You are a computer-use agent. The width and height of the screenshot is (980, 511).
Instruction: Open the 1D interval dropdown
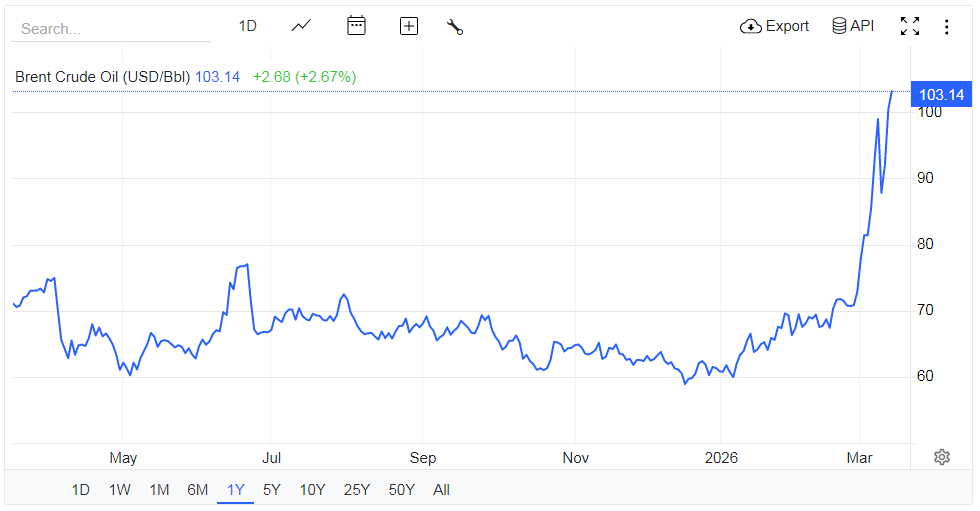247,26
